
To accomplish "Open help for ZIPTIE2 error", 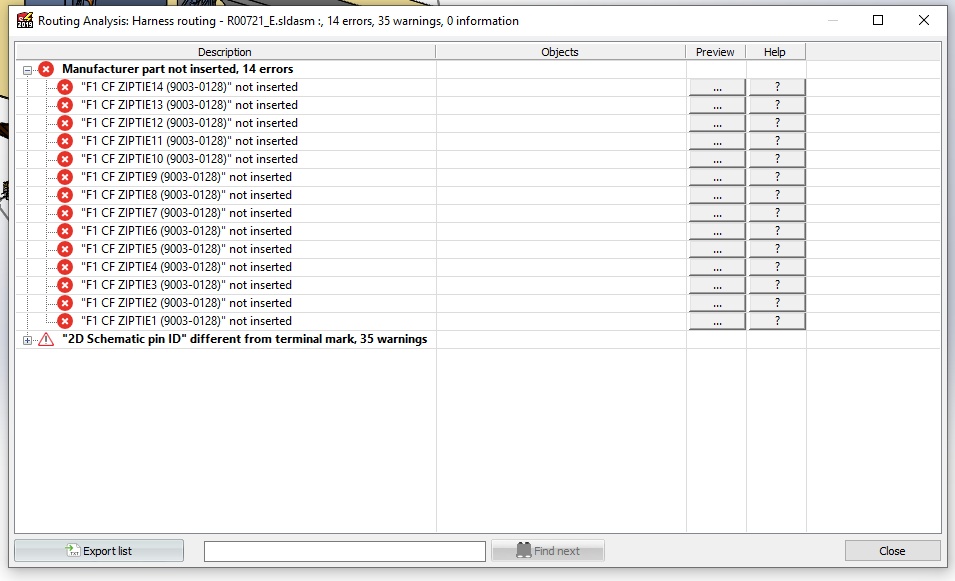I will (x=777, y=303).
